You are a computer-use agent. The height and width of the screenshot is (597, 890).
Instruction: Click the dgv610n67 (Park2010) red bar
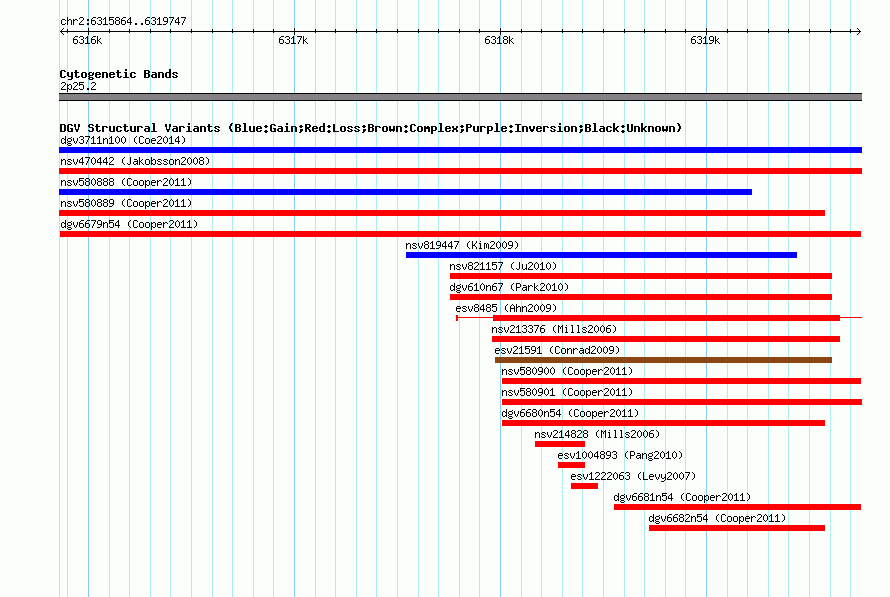point(641,297)
